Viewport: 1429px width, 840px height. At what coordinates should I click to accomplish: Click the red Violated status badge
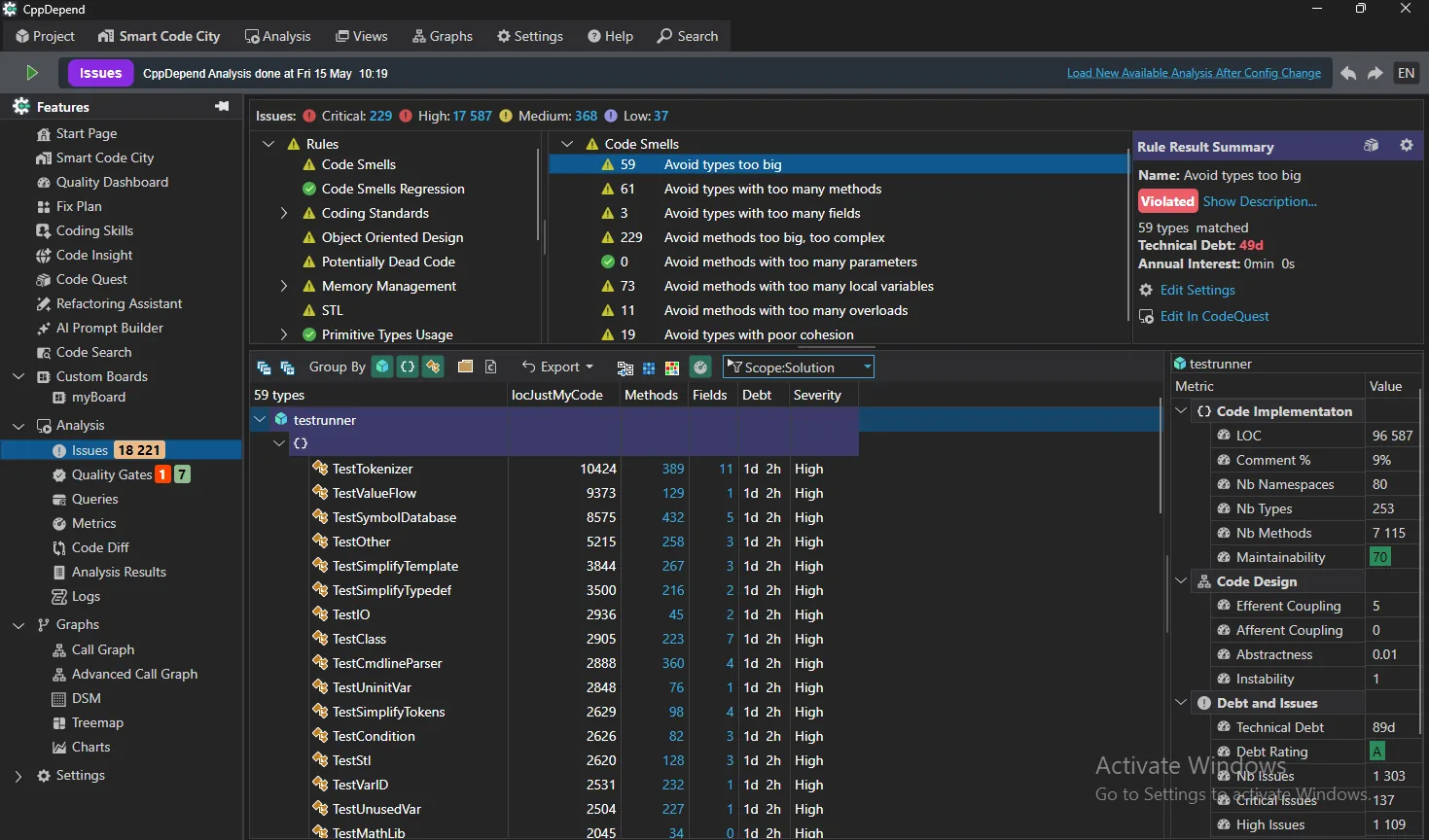(x=1167, y=201)
